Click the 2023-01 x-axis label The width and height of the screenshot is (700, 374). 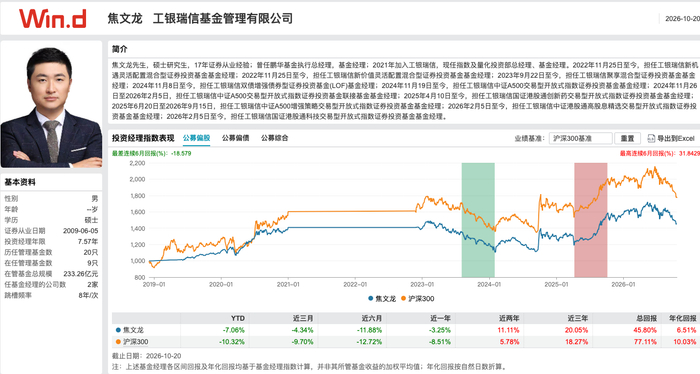pos(422,284)
